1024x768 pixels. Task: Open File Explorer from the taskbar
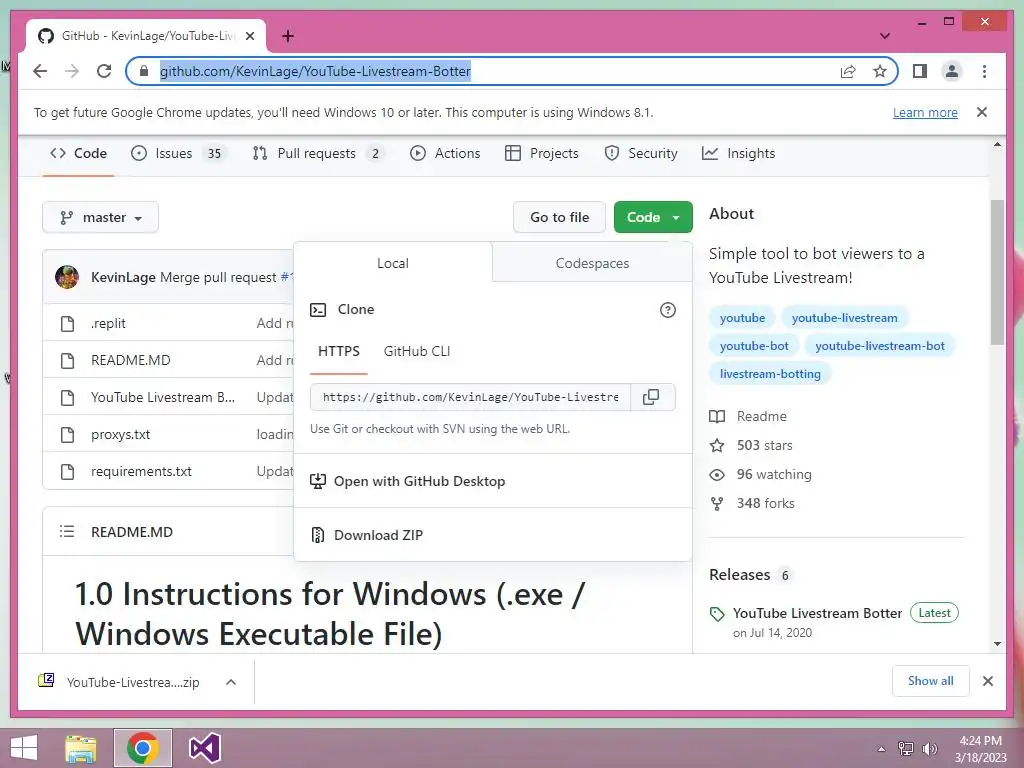tap(81, 748)
